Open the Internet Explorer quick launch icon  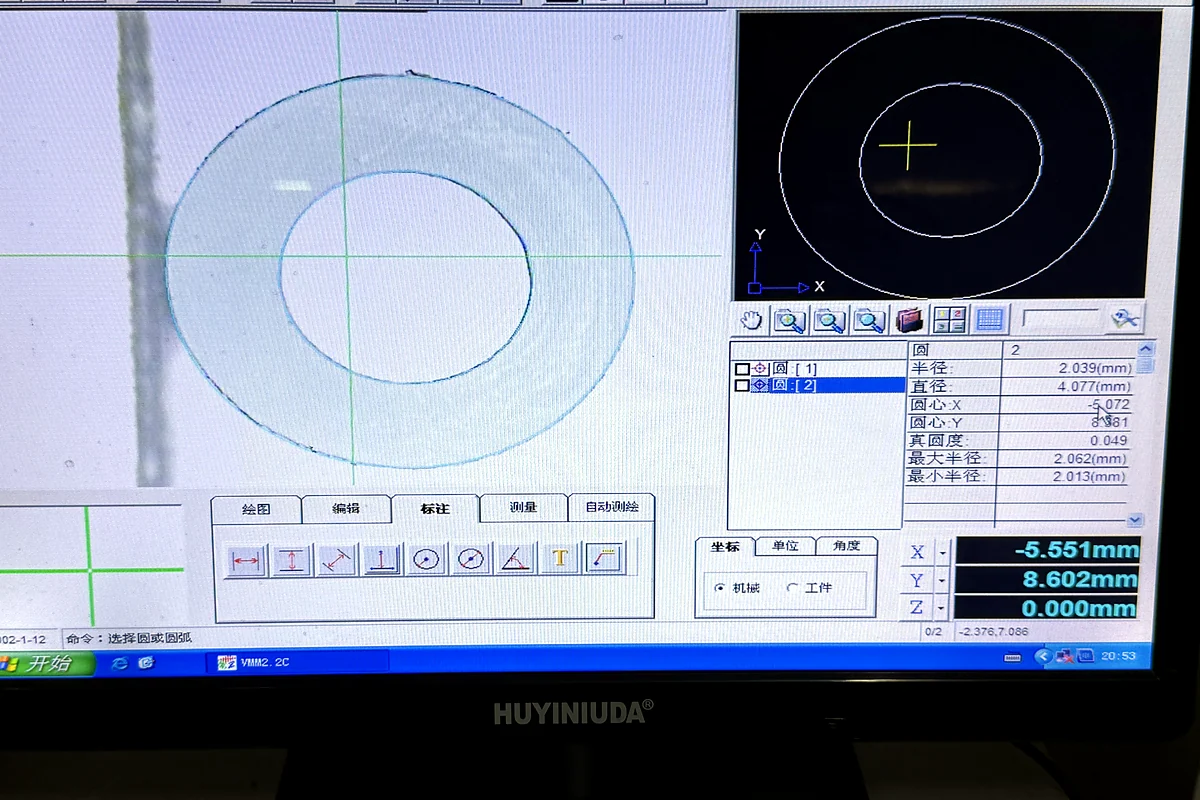[x=119, y=663]
